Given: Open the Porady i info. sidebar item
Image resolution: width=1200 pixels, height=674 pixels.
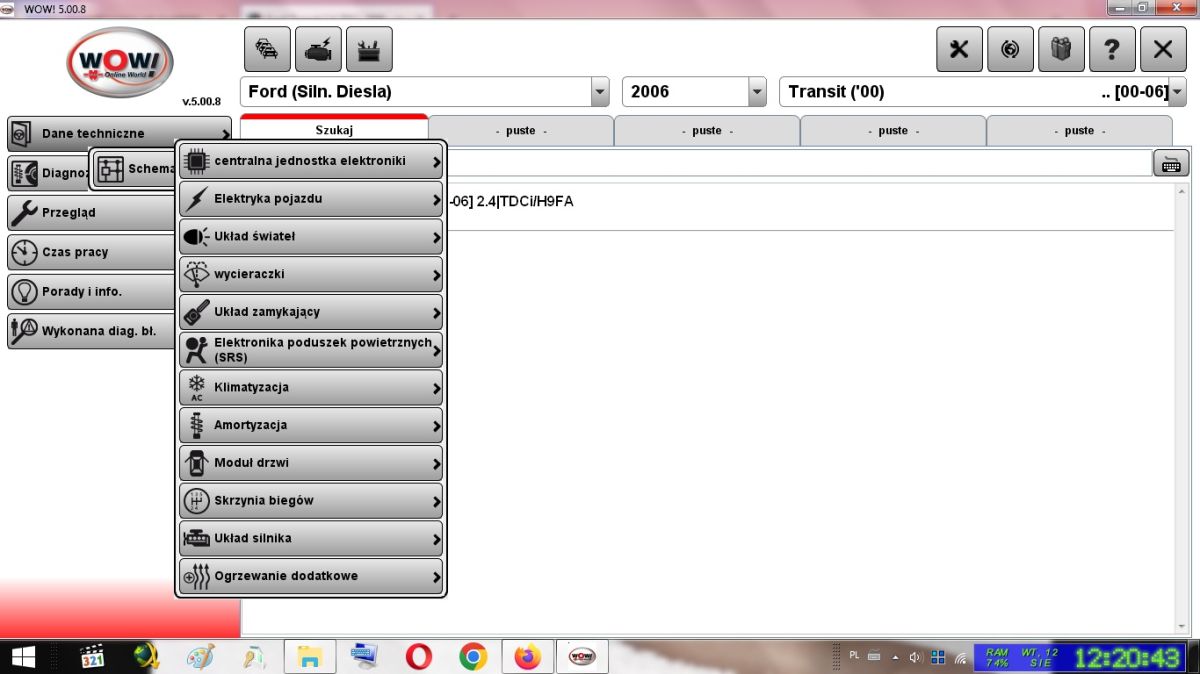Looking at the screenshot, I should coord(92,292).
